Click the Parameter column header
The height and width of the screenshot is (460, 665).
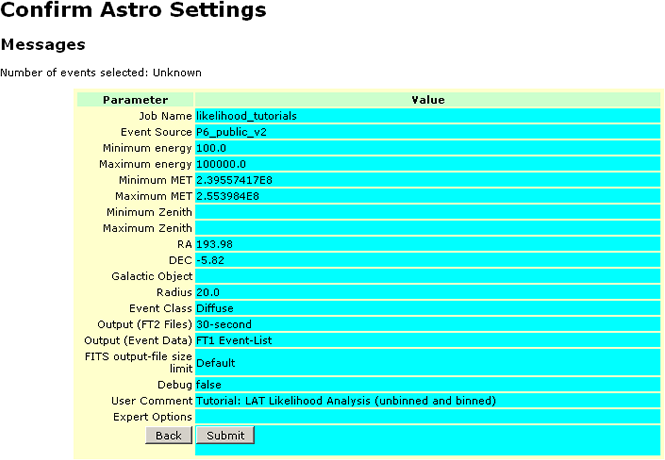pos(135,100)
